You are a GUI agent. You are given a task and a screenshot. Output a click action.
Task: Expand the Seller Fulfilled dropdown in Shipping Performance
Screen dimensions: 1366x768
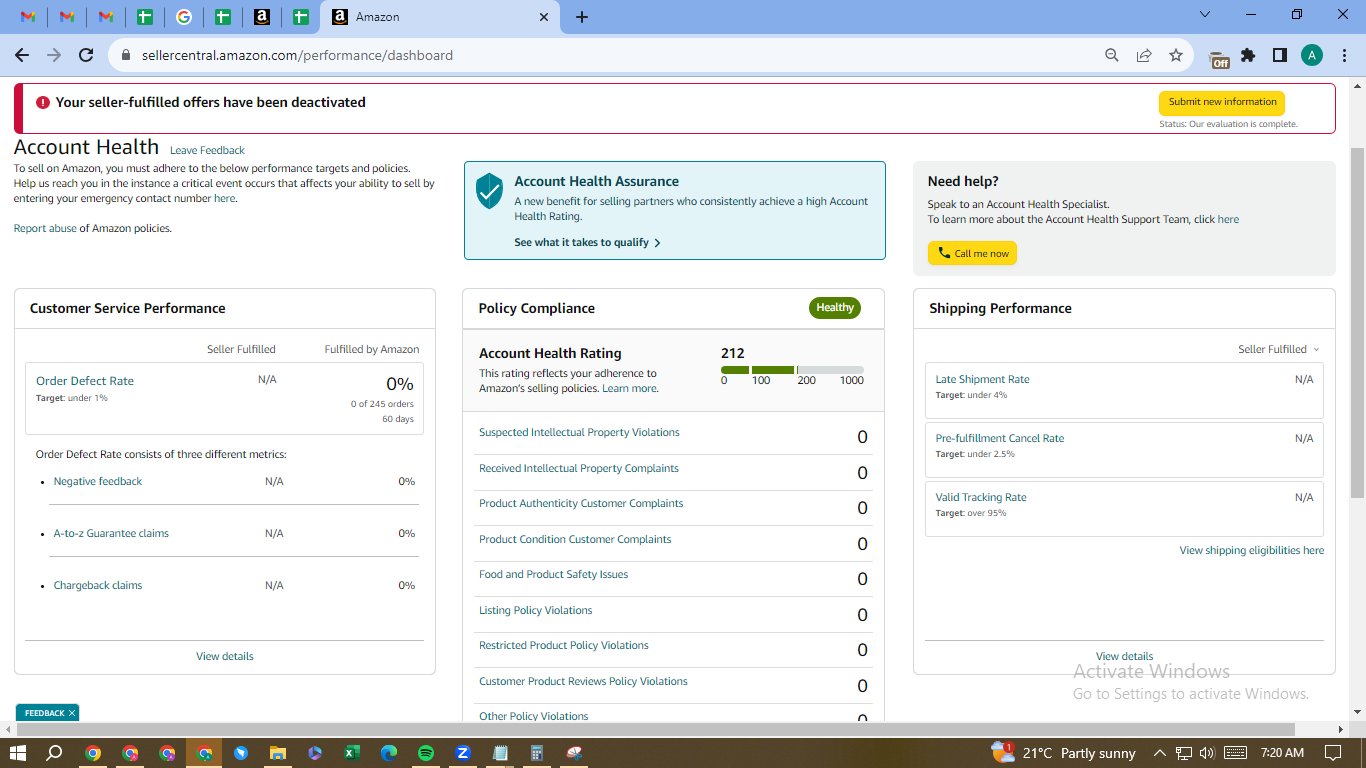(1279, 349)
